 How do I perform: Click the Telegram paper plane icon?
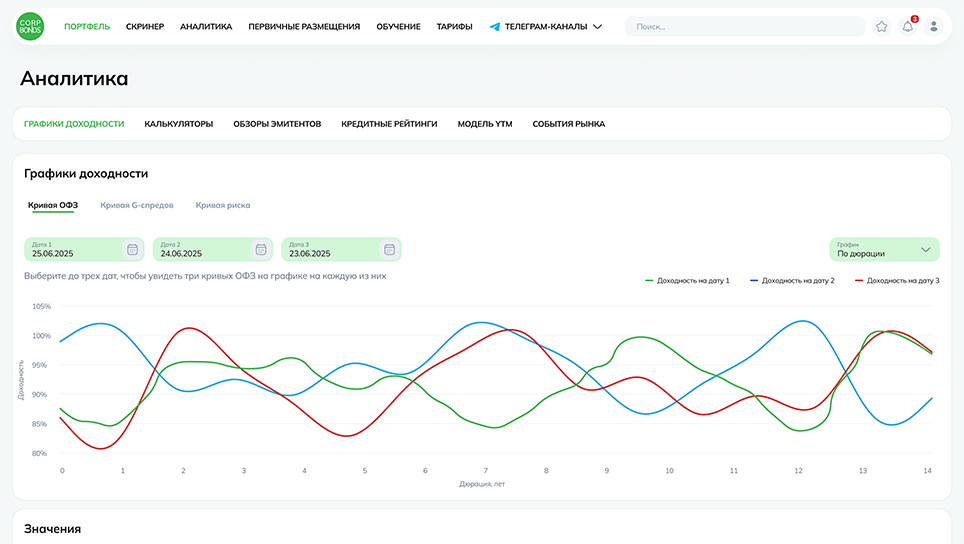495,27
